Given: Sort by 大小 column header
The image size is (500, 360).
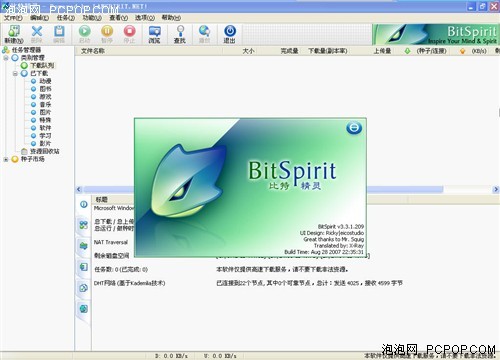Looking at the screenshot, I should tap(248, 51).
